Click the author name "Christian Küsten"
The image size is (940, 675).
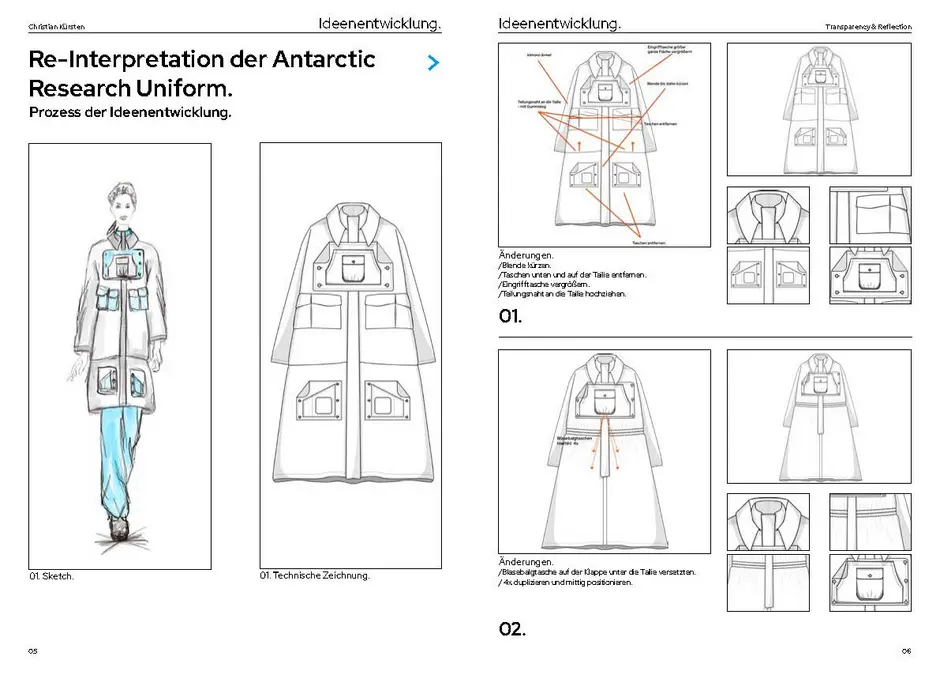pyautogui.click(x=57, y=27)
